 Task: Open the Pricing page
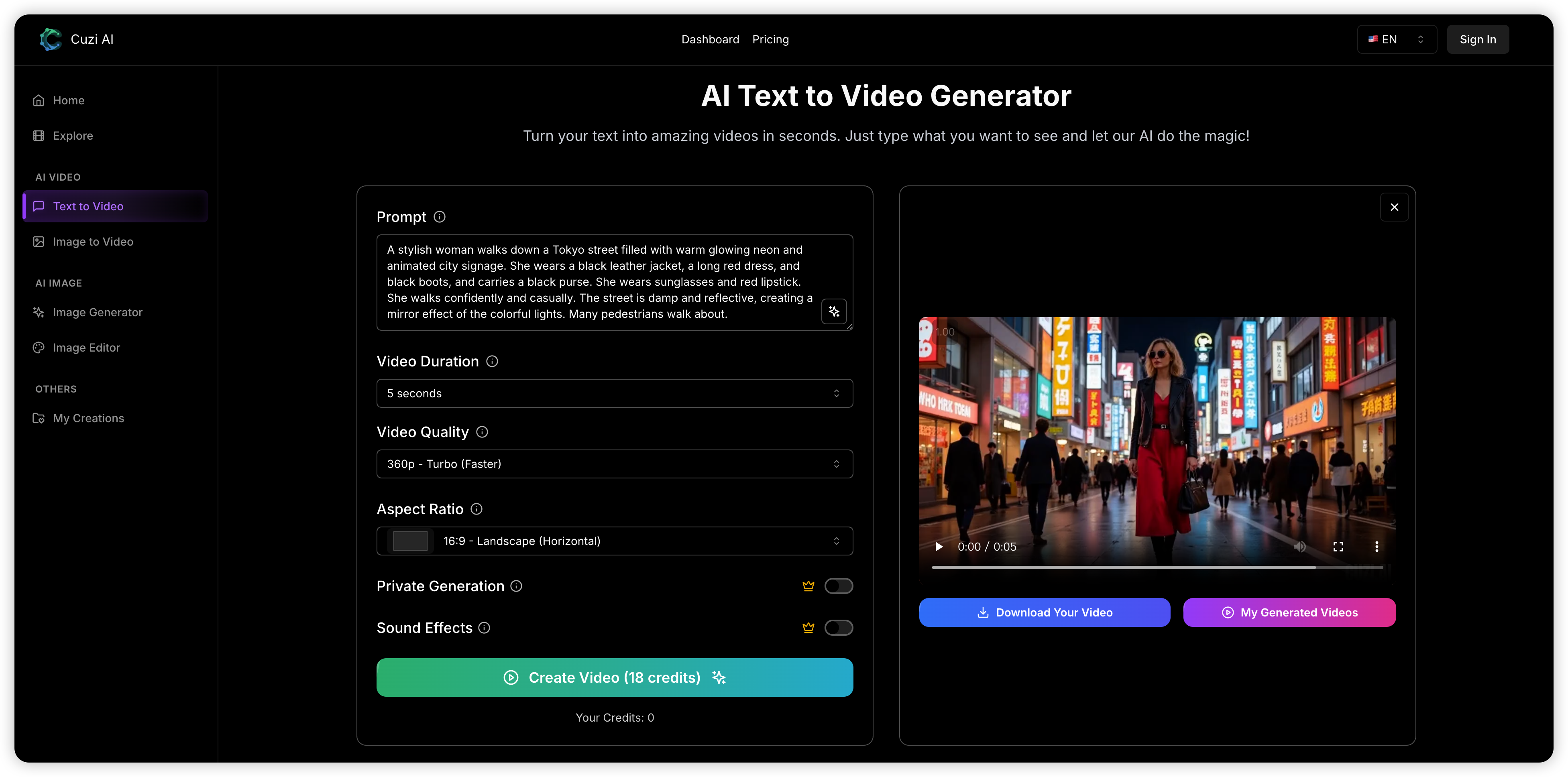pyautogui.click(x=771, y=40)
